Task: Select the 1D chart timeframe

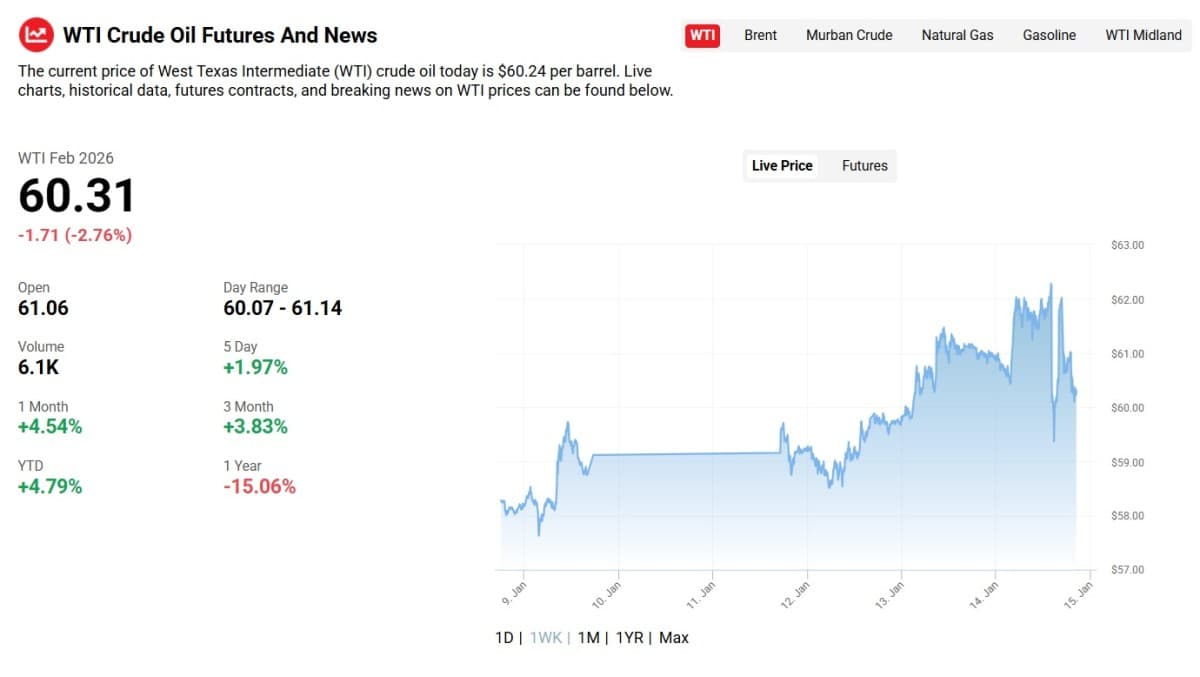Action: click(504, 637)
